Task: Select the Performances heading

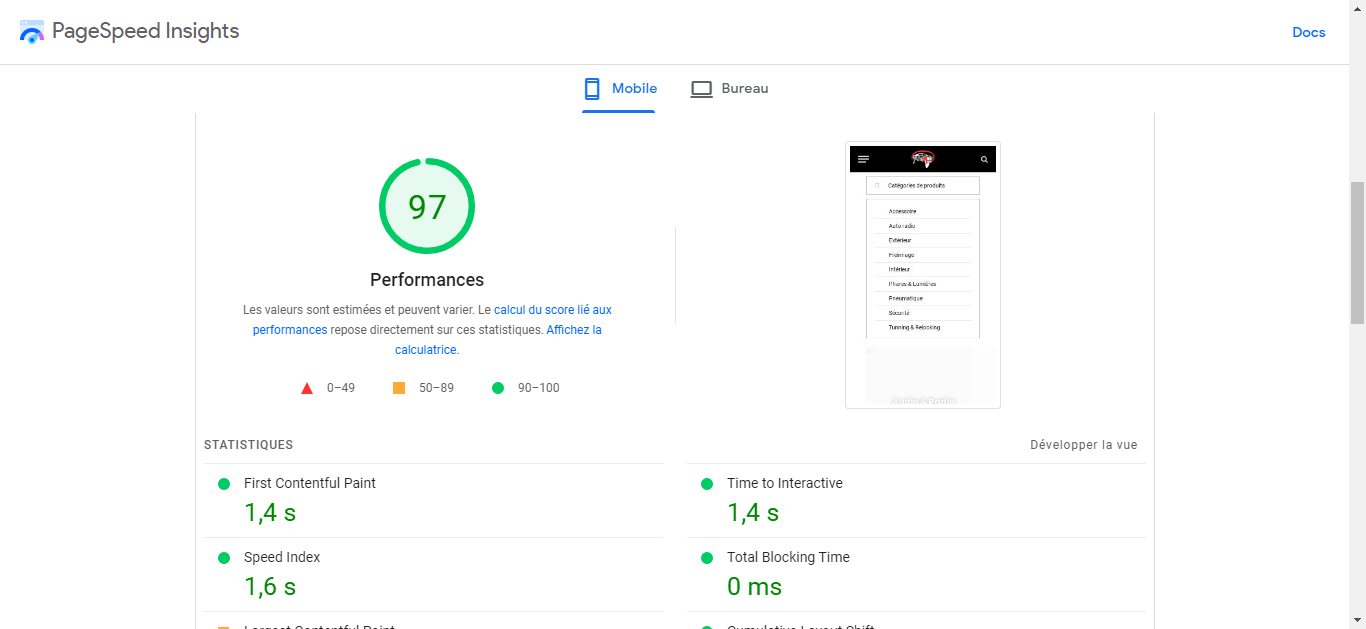Action: tap(427, 280)
